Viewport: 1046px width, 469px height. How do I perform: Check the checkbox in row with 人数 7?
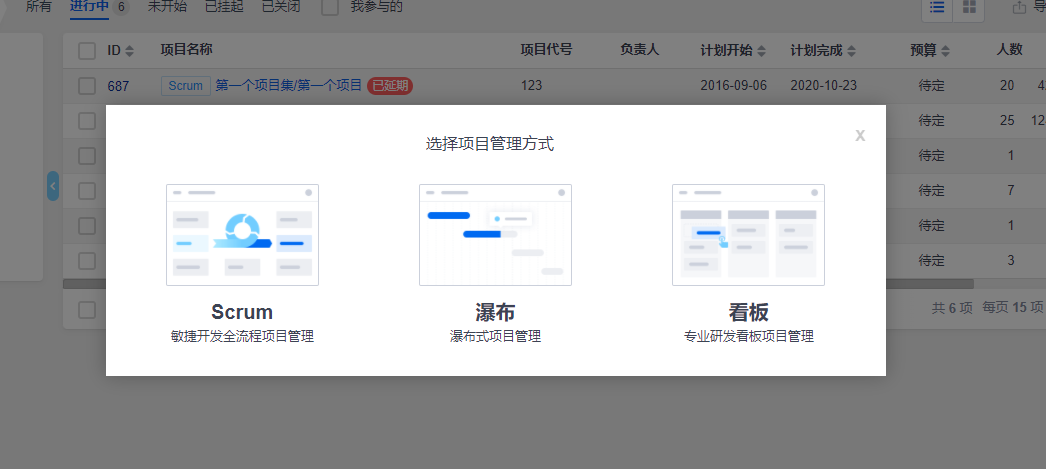[87, 191]
